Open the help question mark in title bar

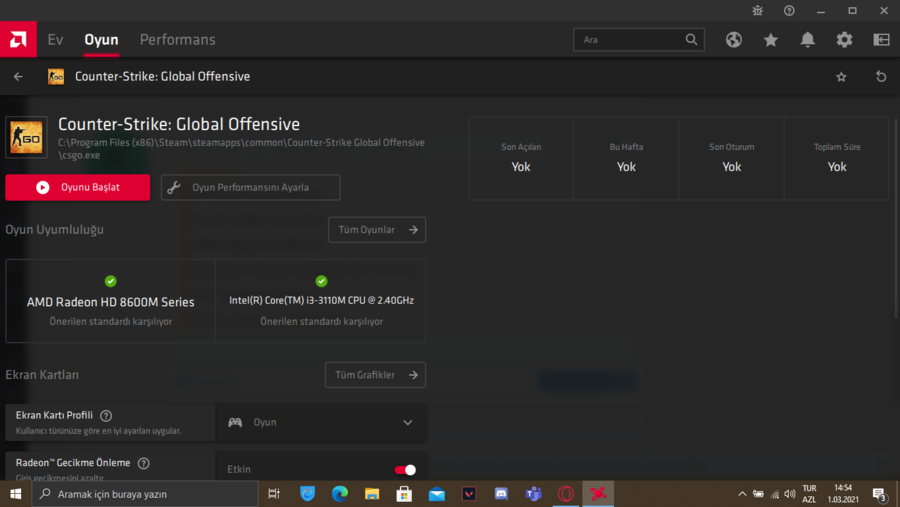(x=789, y=10)
